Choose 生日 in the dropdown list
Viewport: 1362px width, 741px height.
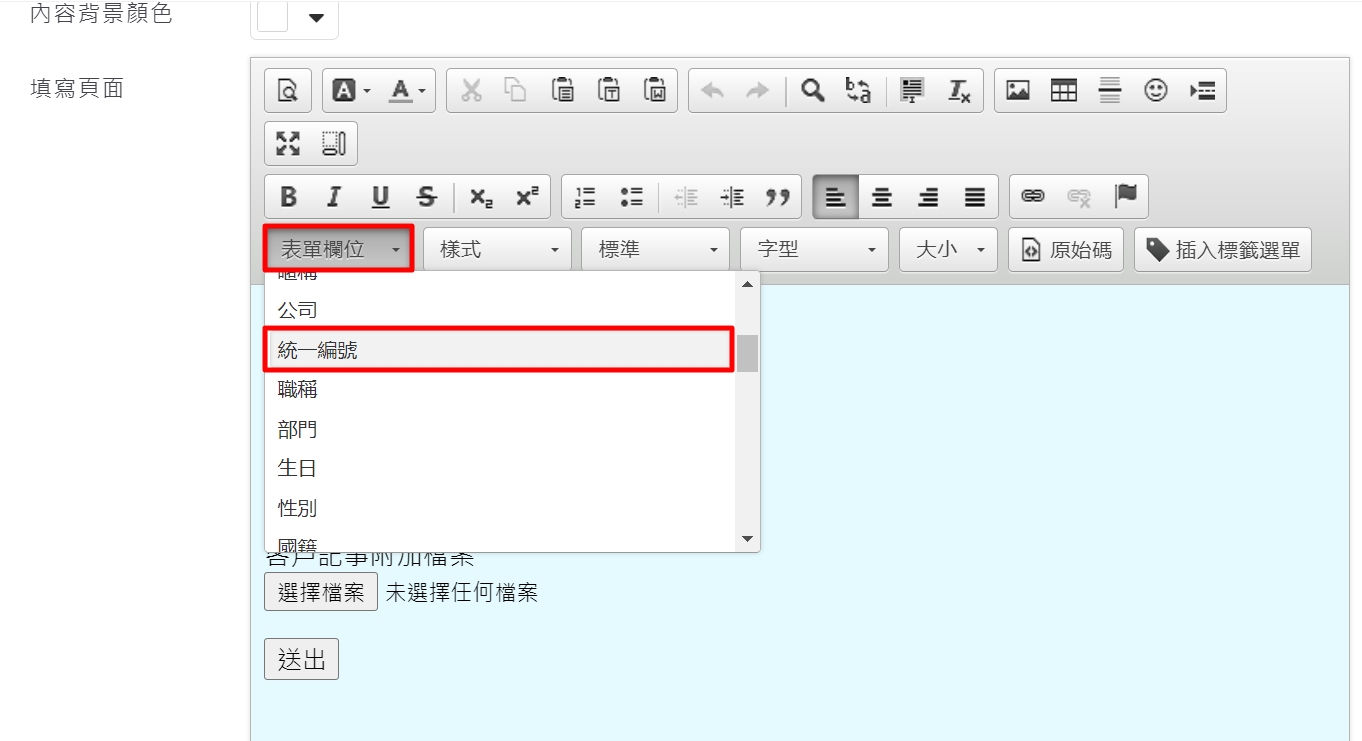[498, 468]
